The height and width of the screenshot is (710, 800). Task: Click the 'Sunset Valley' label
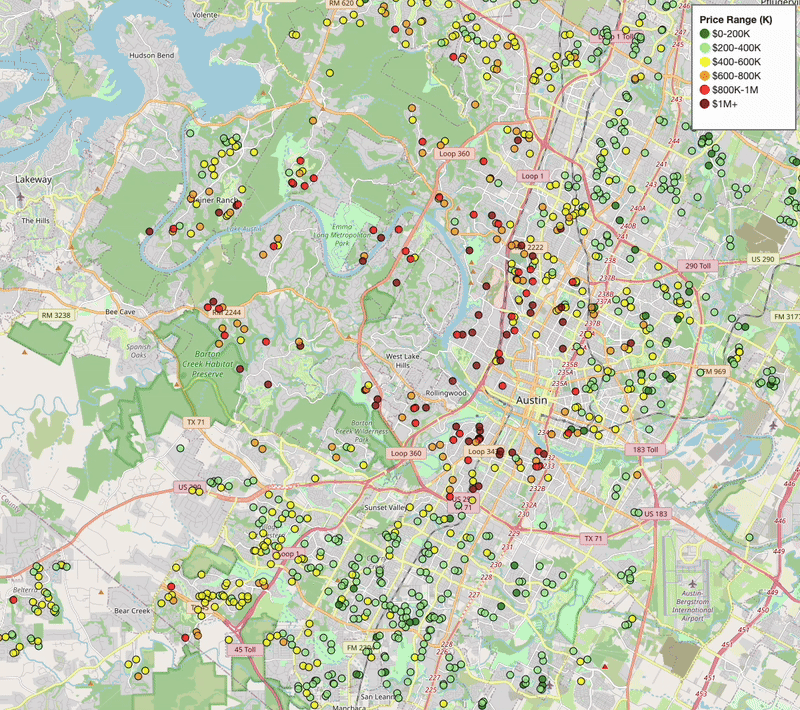point(385,508)
